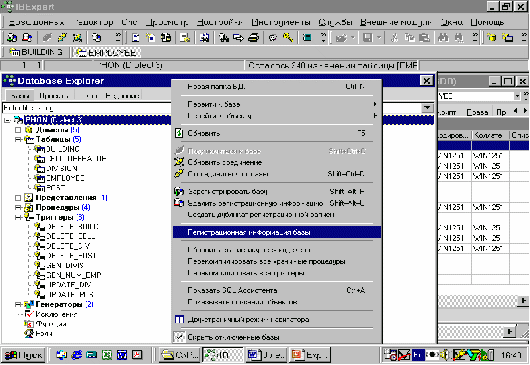This screenshot has height=365, width=530.
Task: Open the 'База данных' menu
Action: click(36, 23)
